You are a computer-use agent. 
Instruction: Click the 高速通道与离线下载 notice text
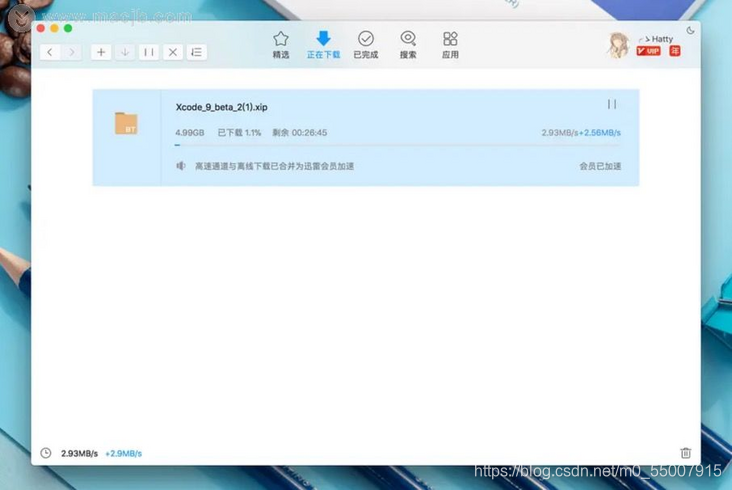click(274, 166)
